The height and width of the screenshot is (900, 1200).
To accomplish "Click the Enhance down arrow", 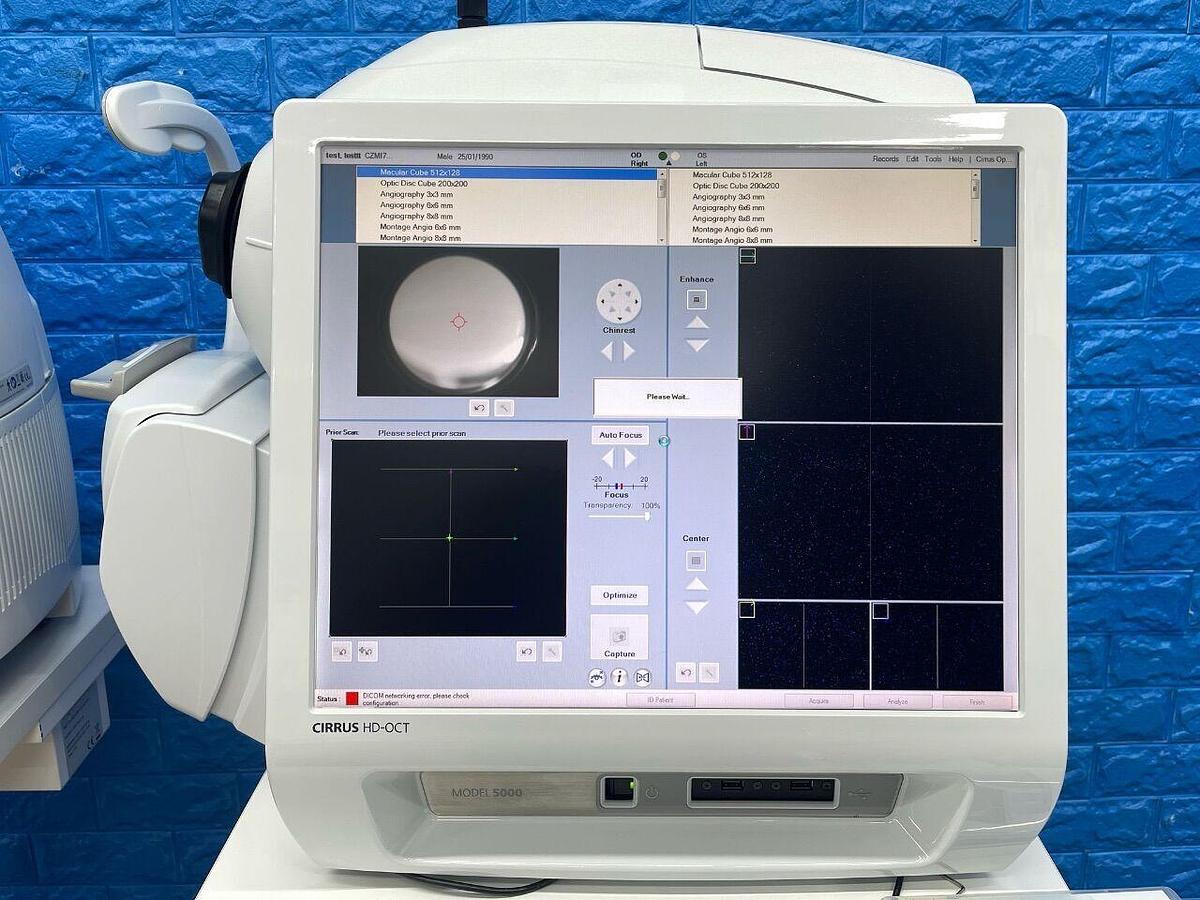I will pyautogui.click(x=697, y=345).
